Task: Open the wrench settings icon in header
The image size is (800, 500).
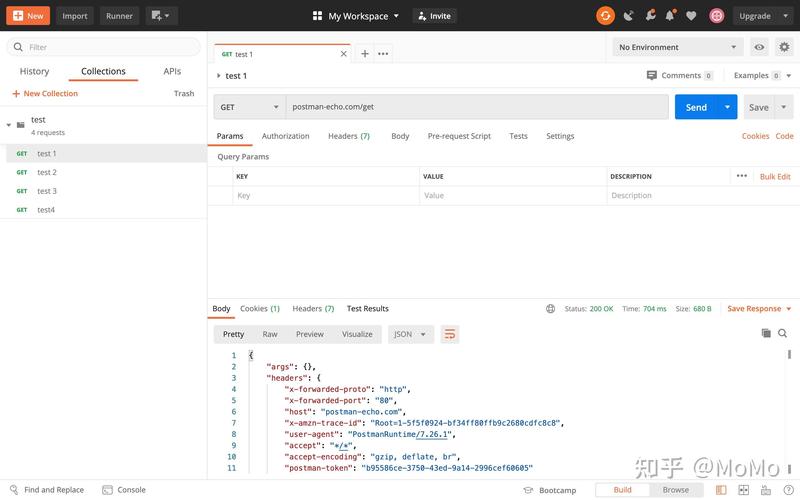Action: (x=650, y=15)
